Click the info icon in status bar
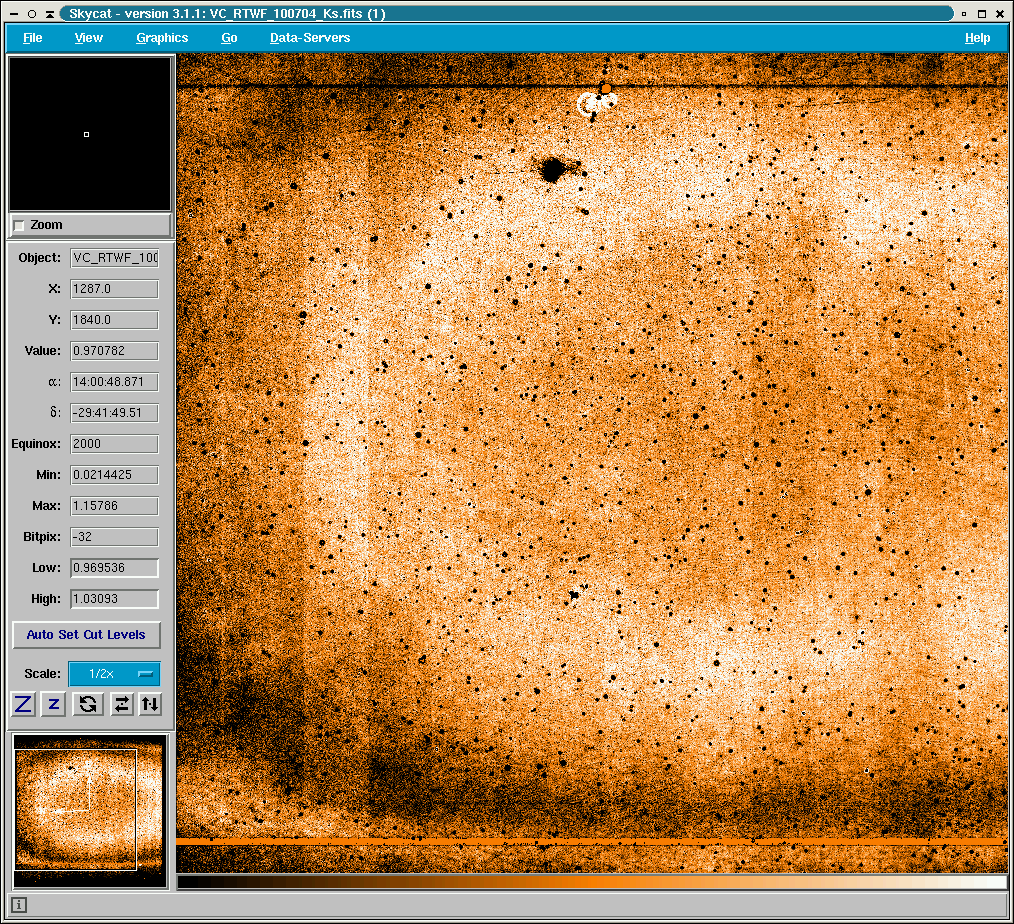Image resolution: width=1014 pixels, height=924 pixels. (19, 905)
